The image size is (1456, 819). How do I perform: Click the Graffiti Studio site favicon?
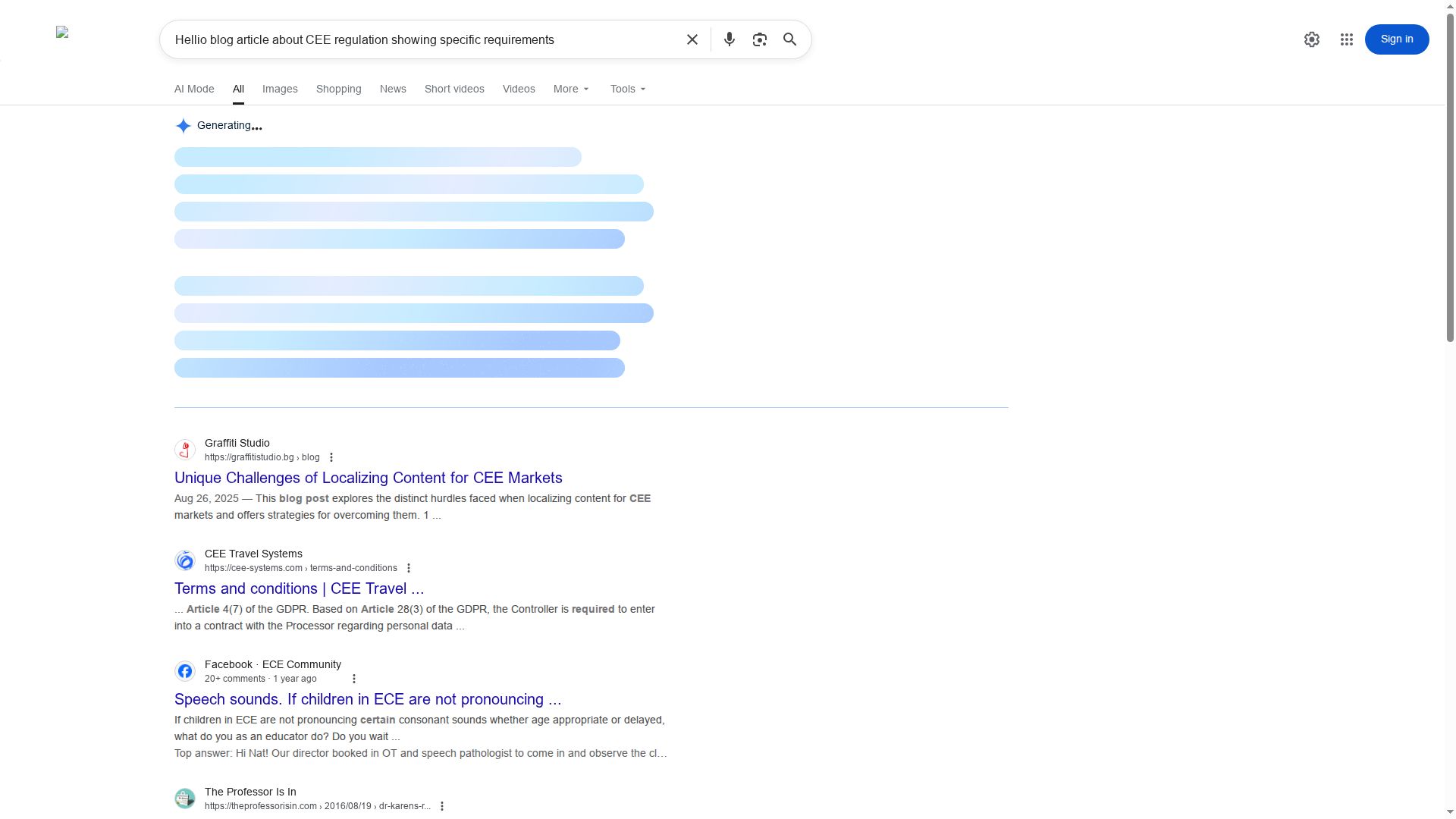click(x=184, y=450)
